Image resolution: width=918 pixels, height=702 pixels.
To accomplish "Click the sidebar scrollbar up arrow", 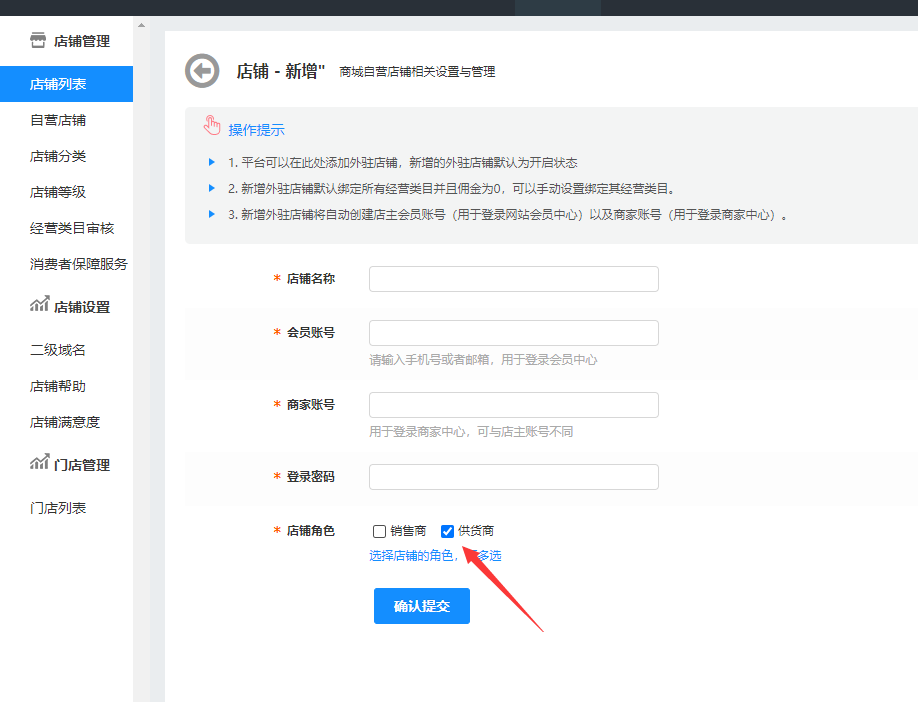I will point(141,24).
